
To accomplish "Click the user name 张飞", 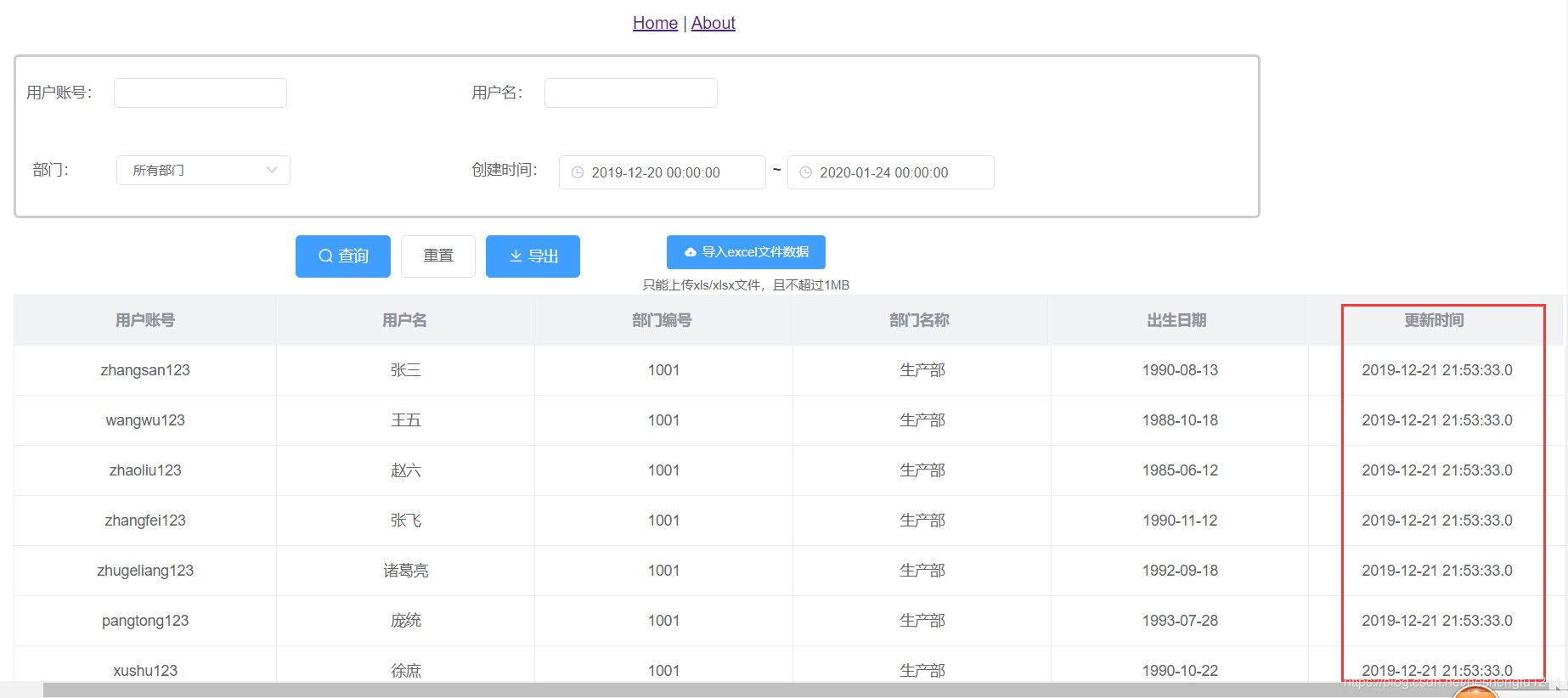I will point(405,521).
